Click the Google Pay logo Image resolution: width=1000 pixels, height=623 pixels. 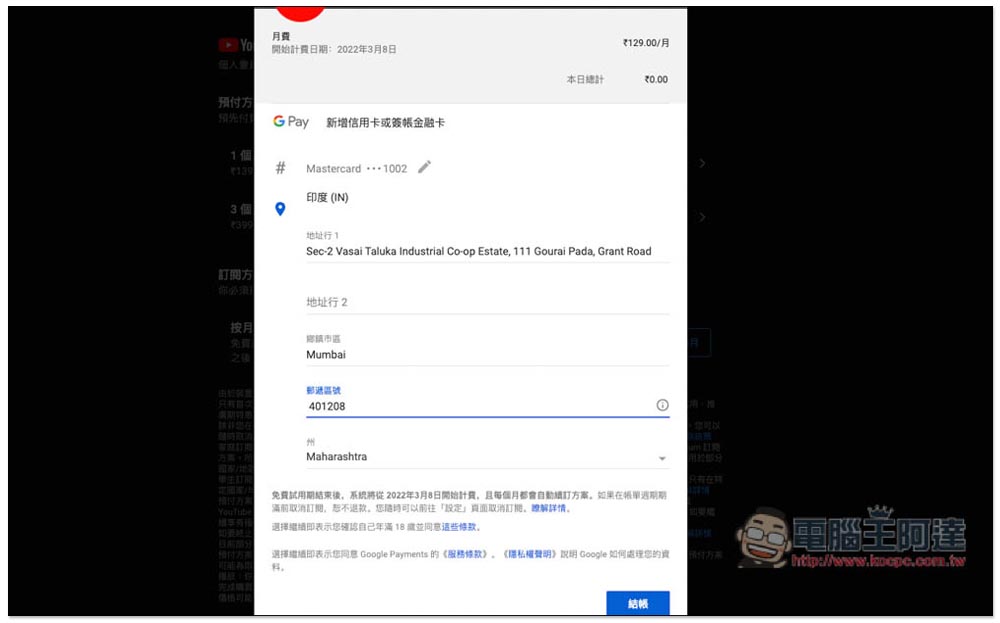291,122
